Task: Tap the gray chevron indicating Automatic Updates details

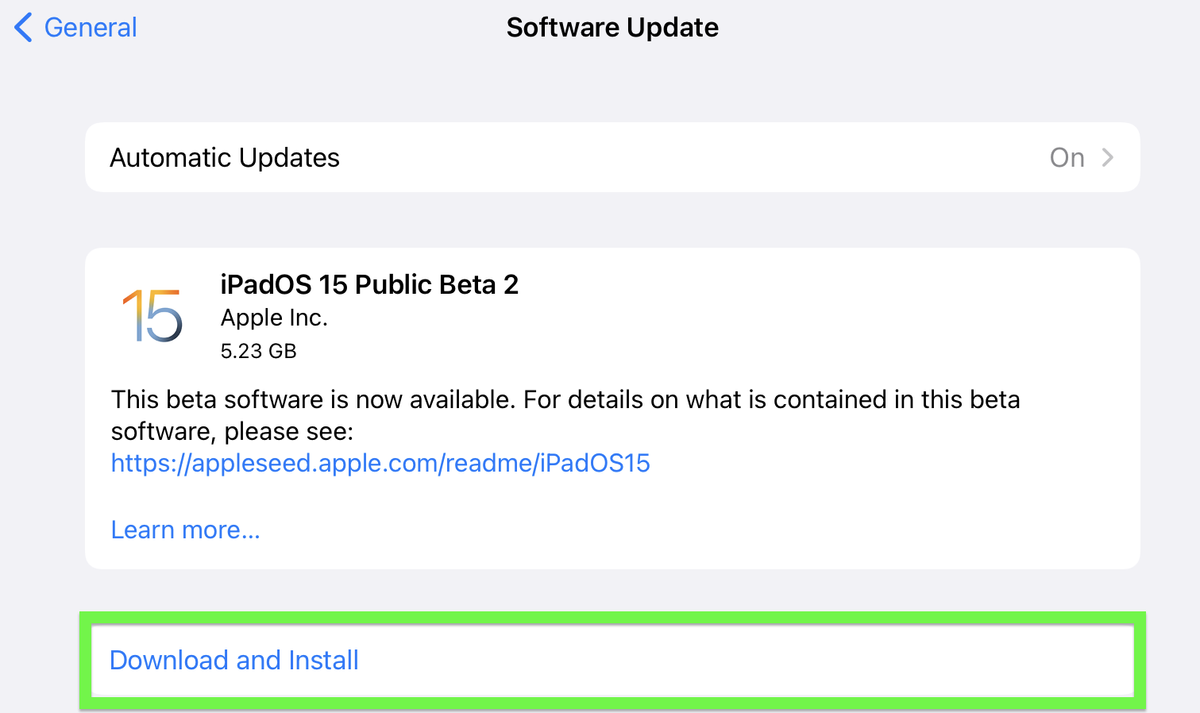Action: pyautogui.click(x=1108, y=157)
